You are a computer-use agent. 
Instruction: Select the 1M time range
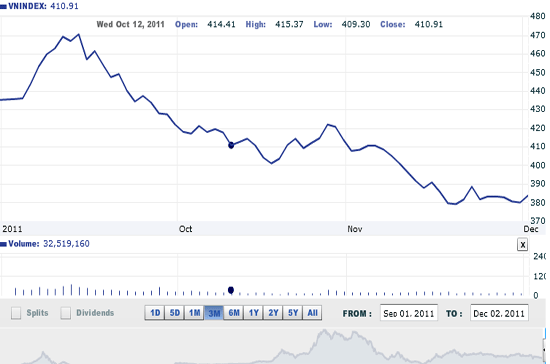point(194,313)
